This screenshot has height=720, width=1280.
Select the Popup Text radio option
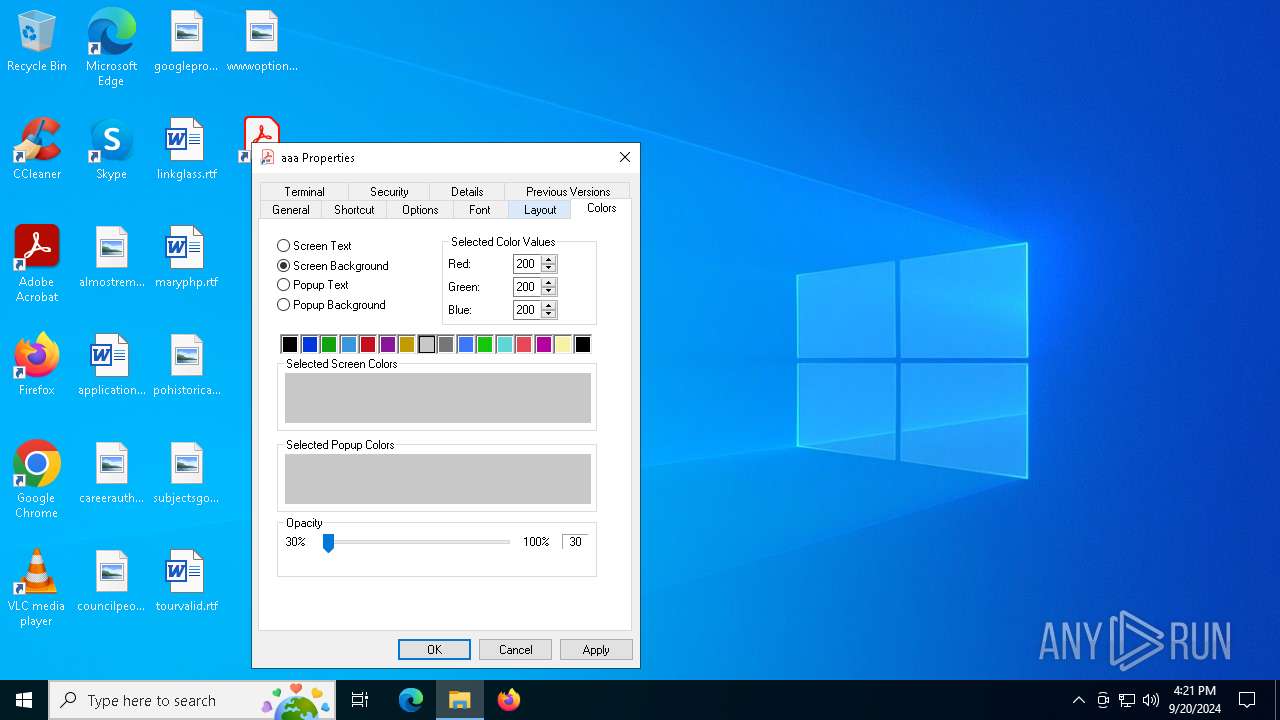(x=313, y=285)
